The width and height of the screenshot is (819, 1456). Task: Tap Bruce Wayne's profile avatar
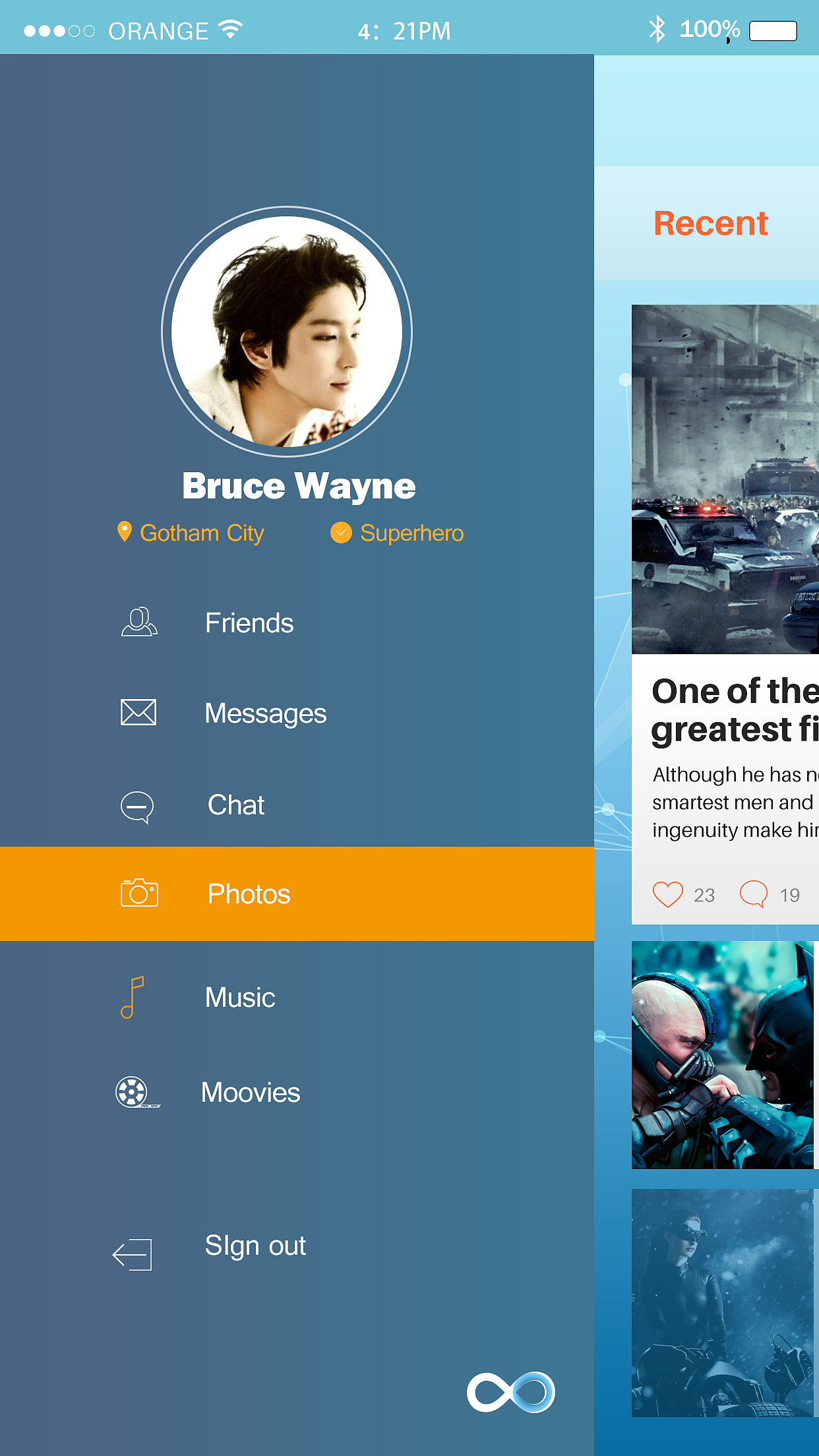tap(287, 332)
